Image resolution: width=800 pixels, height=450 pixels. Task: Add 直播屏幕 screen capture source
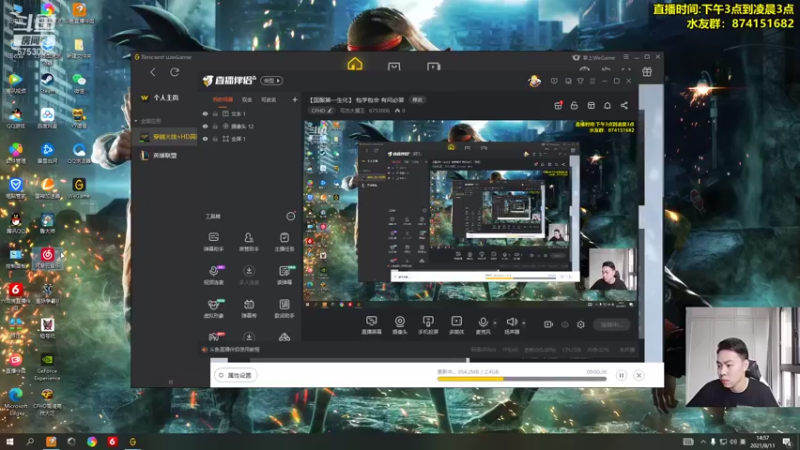(x=371, y=324)
